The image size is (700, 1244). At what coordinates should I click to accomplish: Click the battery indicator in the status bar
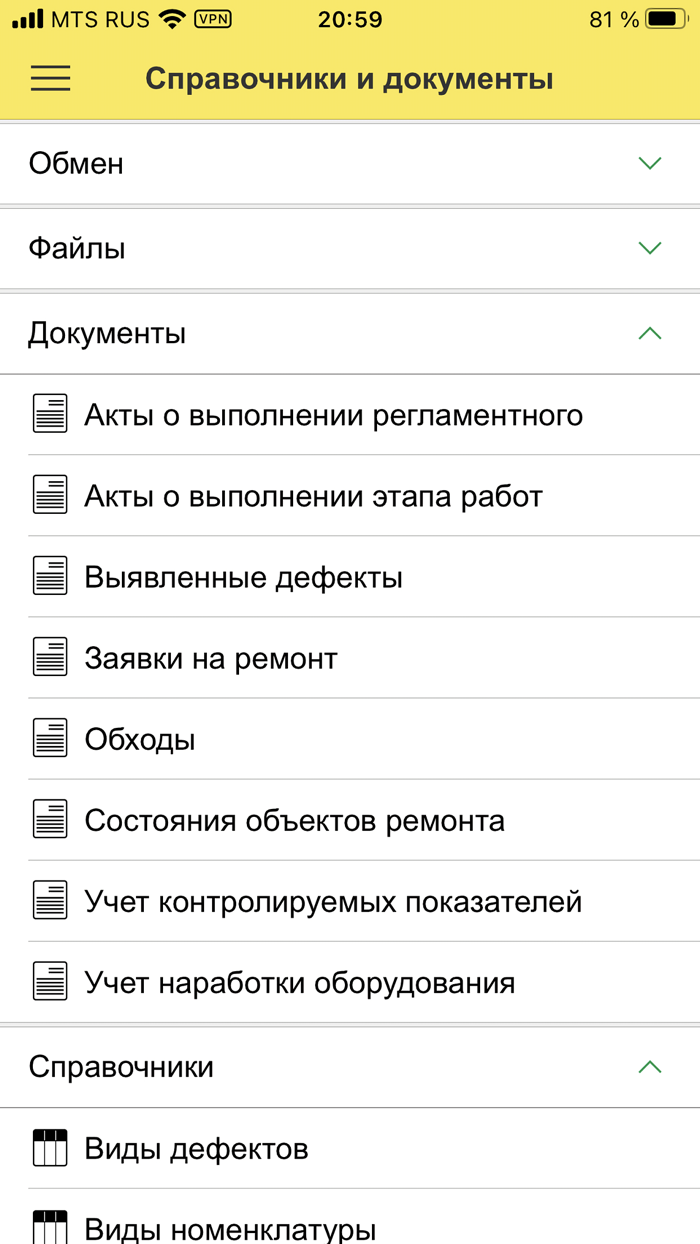click(664, 17)
